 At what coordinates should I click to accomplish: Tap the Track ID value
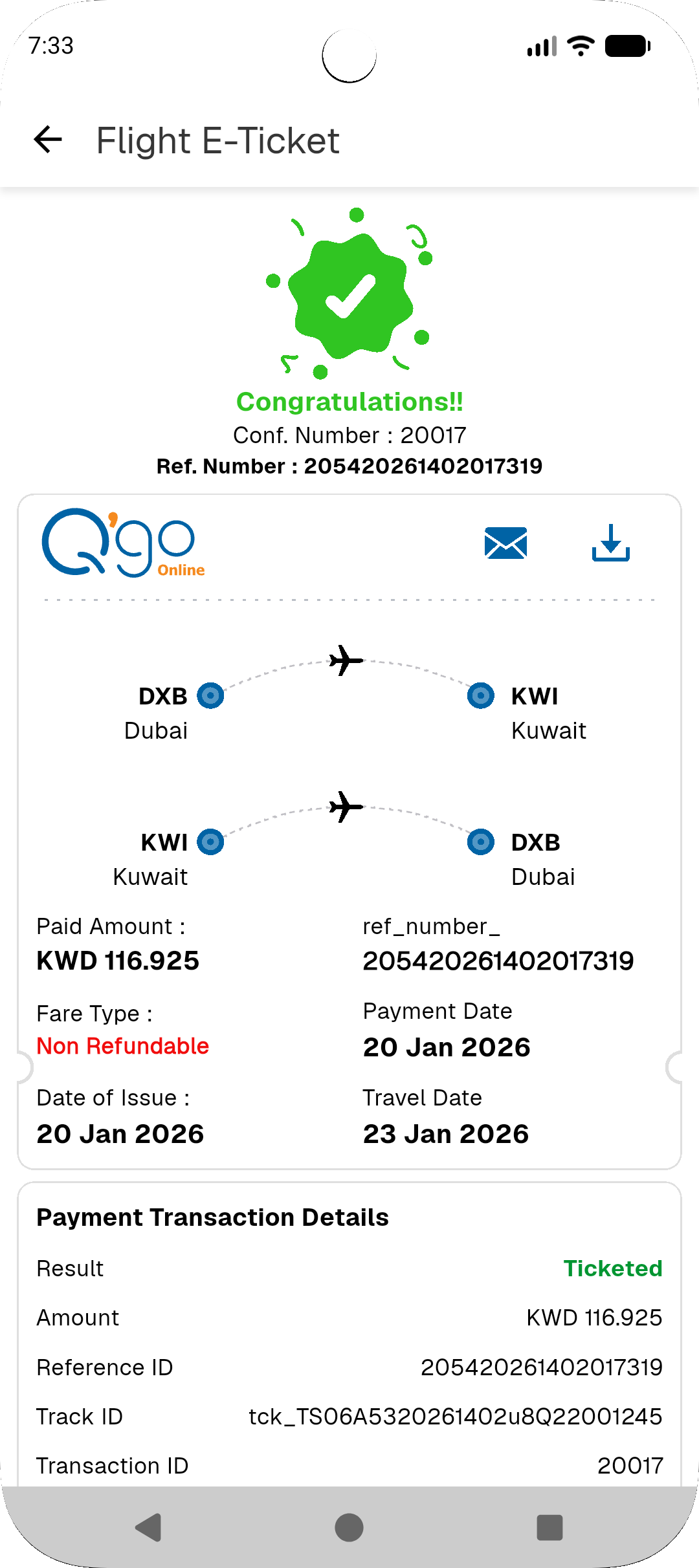tap(455, 1417)
